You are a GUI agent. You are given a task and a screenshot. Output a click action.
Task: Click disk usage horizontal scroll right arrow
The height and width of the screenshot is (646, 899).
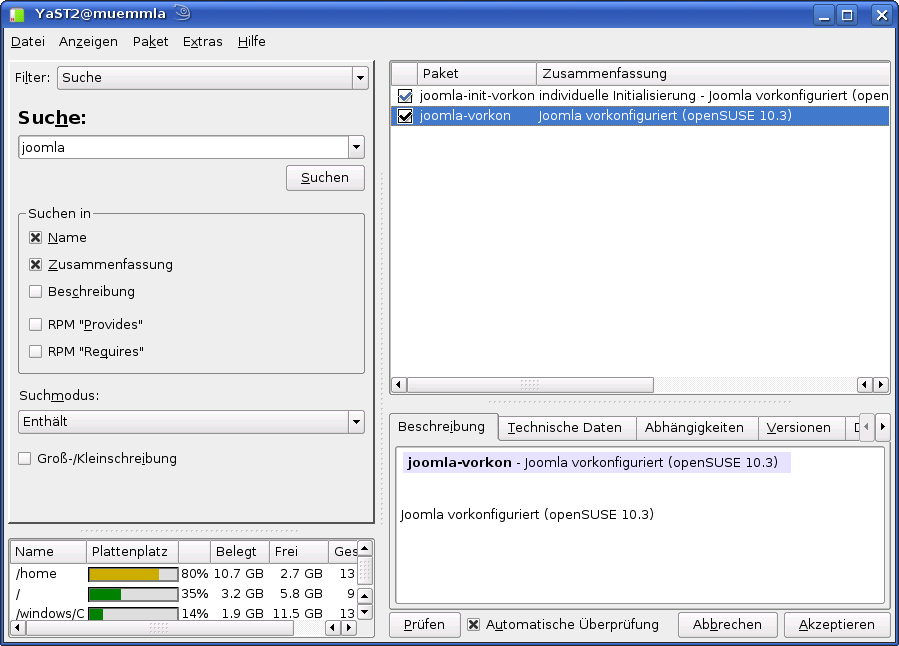(x=349, y=628)
